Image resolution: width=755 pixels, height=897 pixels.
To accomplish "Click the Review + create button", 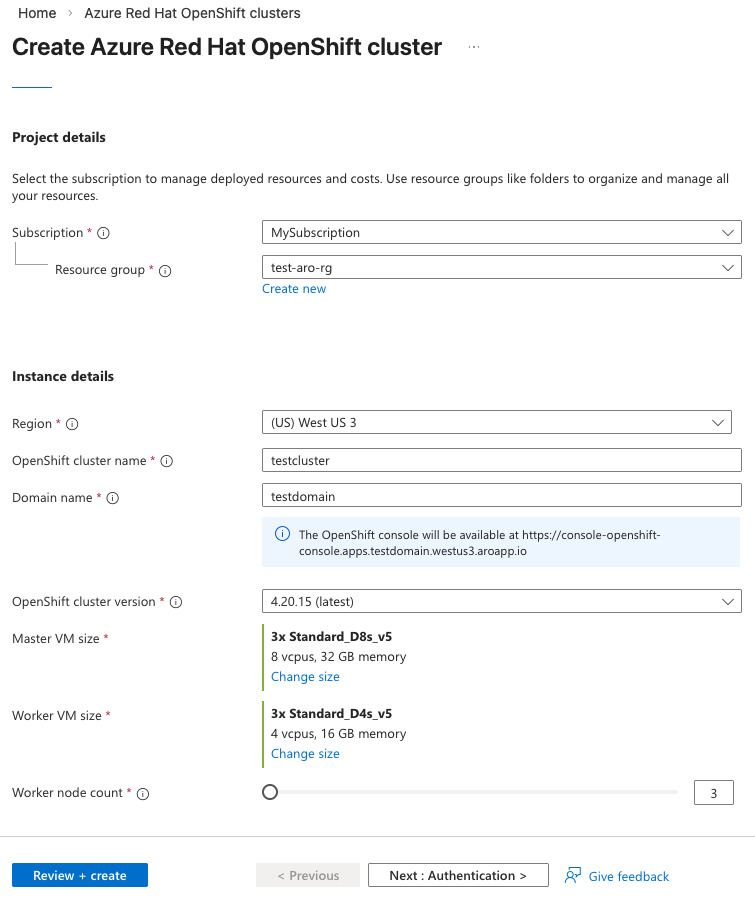I will pos(80,875).
